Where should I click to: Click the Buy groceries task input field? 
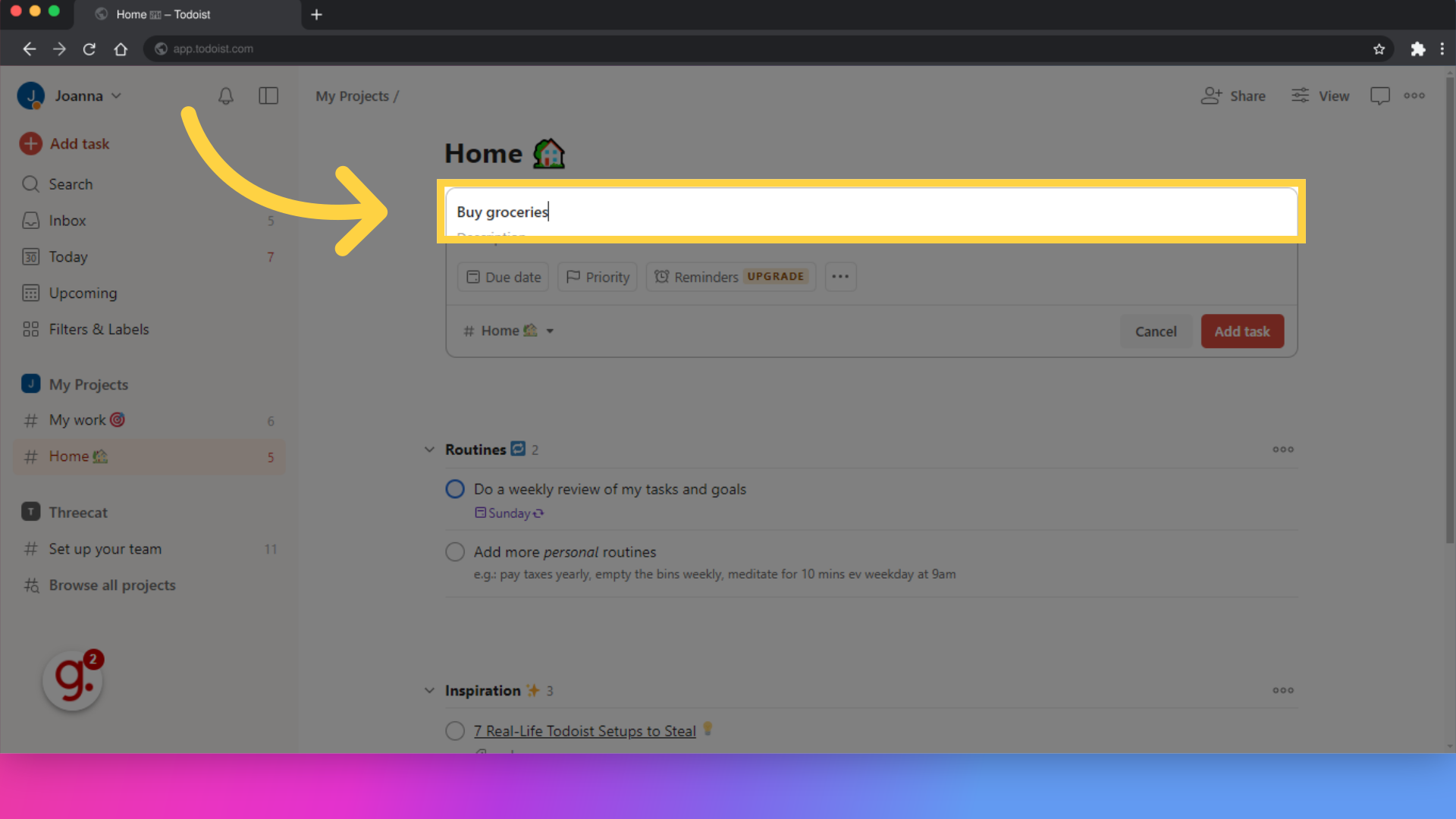tap(872, 211)
